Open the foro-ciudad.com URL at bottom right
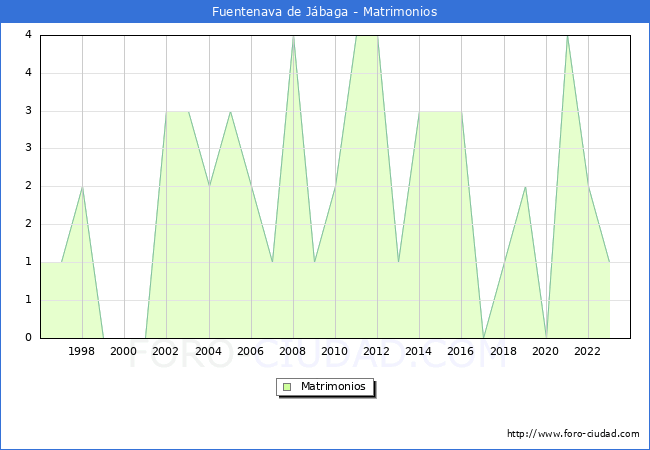650x450 pixels. pyautogui.click(x=573, y=434)
